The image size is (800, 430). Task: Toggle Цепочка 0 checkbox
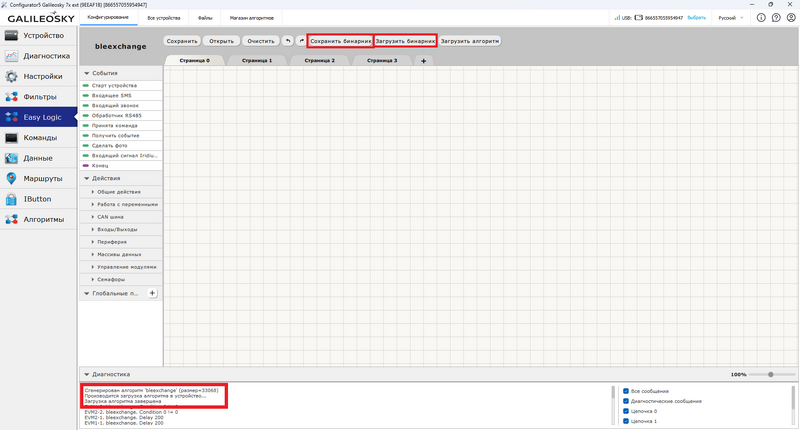pos(626,411)
